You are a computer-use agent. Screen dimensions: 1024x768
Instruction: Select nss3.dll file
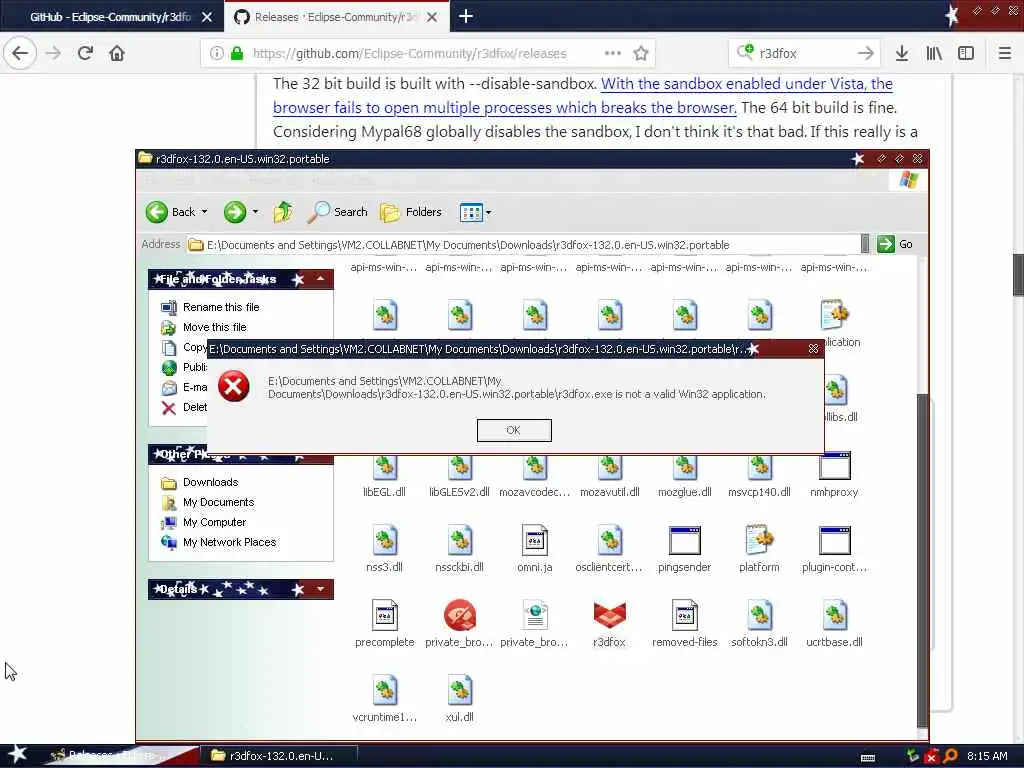pyautogui.click(x=385, y=550)
